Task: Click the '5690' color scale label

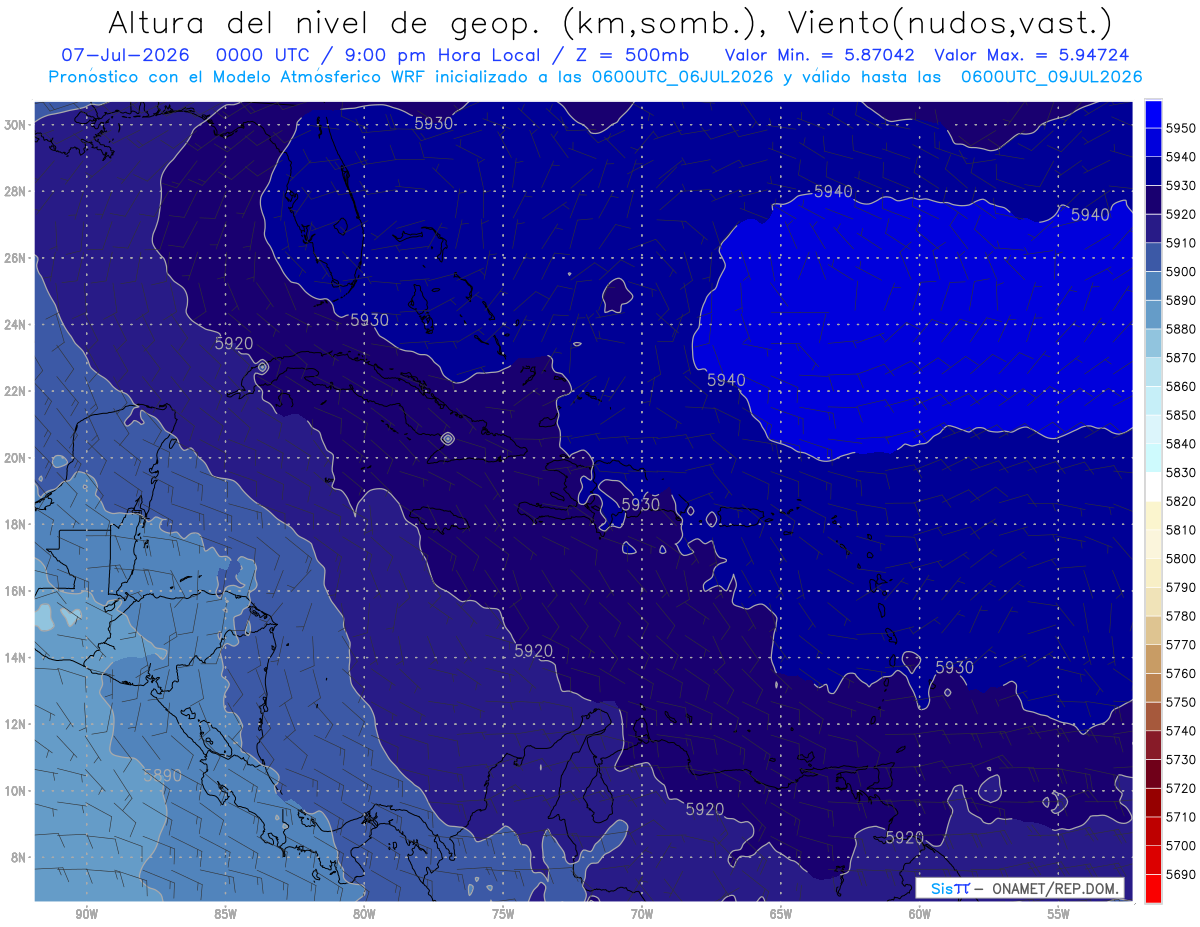Action: 1180,874
